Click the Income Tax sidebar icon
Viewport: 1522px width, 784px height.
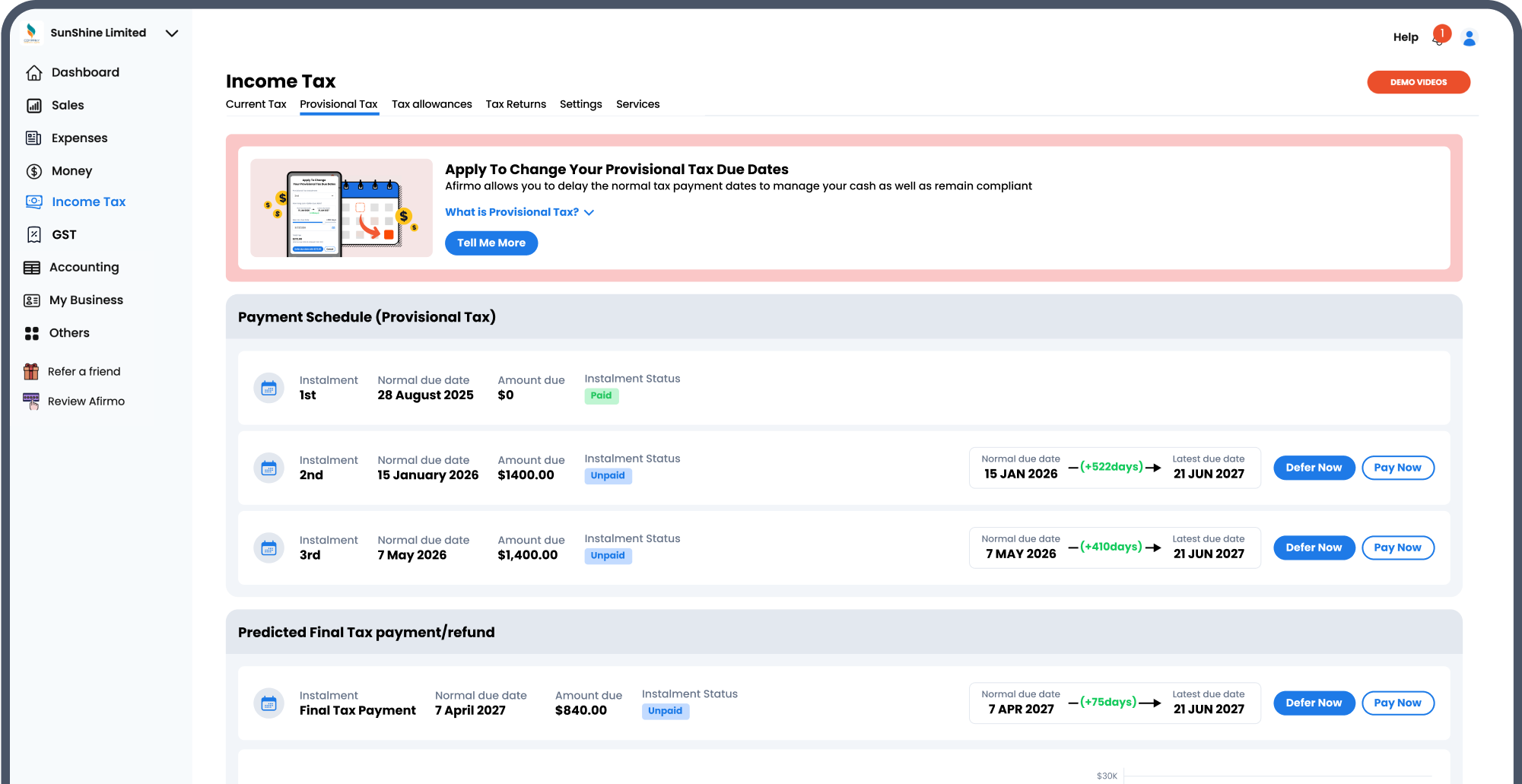tap(34, 202)
